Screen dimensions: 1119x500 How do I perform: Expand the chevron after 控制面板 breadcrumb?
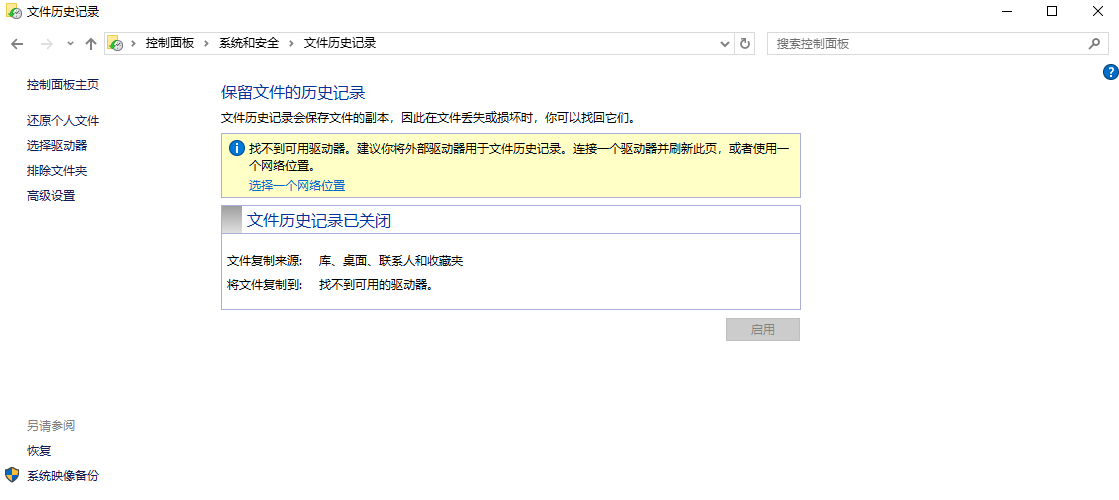click(x=207, y=44)
